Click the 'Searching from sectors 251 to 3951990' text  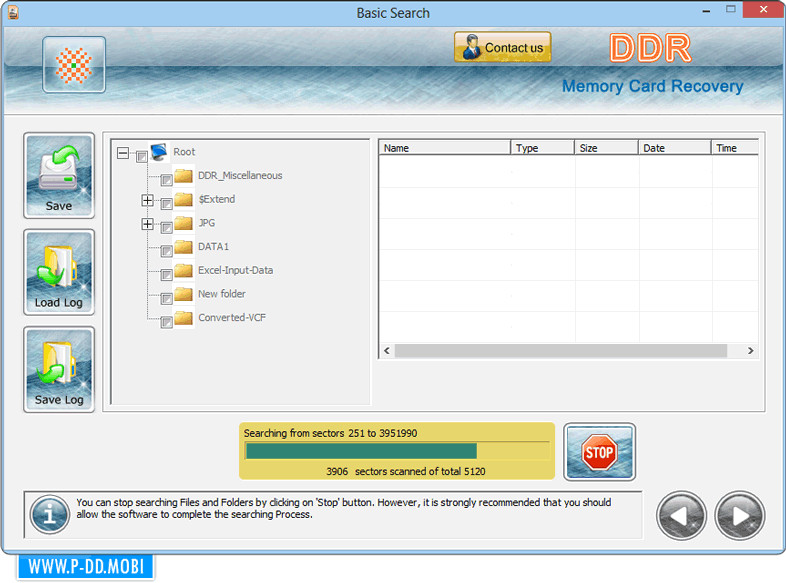pyautogui.click(x=330, y=433)
